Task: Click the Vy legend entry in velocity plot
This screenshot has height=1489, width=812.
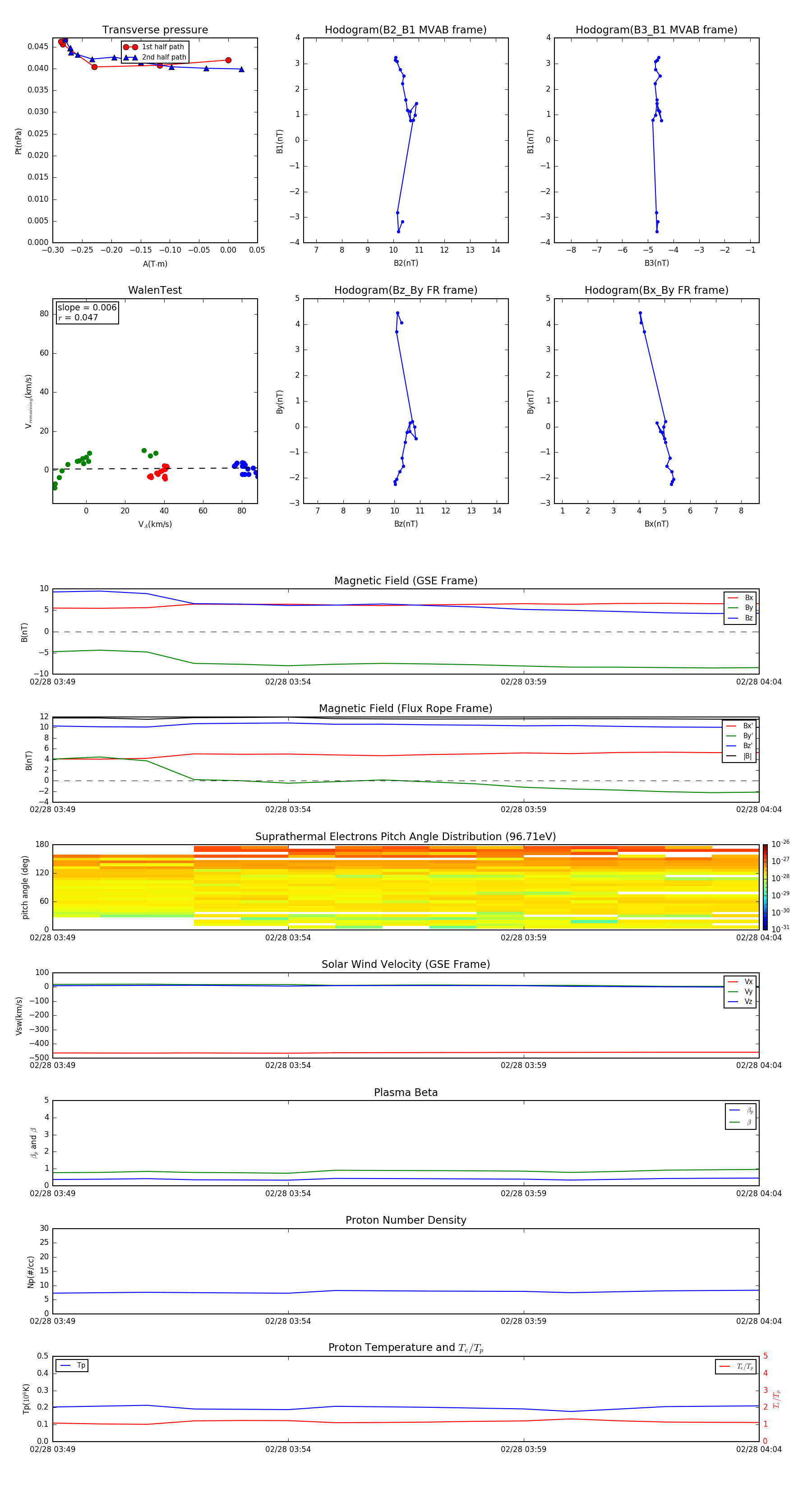Action: pos(740,991)
